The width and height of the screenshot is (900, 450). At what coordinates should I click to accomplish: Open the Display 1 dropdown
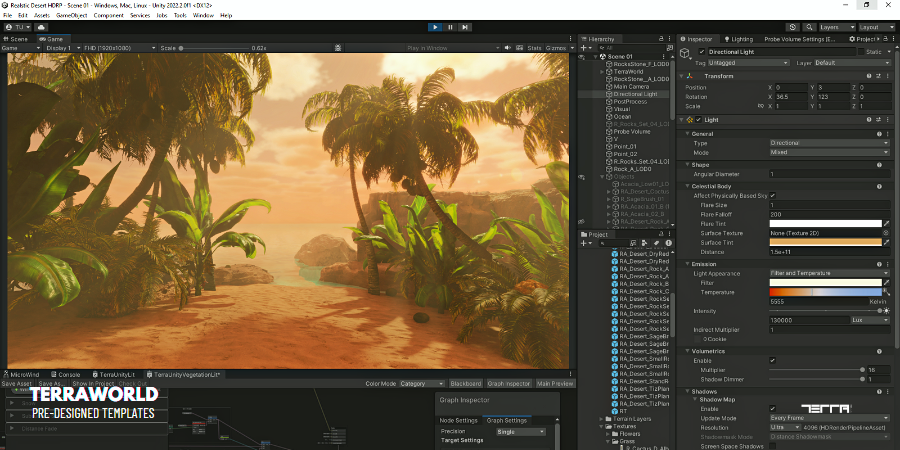pos(63,48)
